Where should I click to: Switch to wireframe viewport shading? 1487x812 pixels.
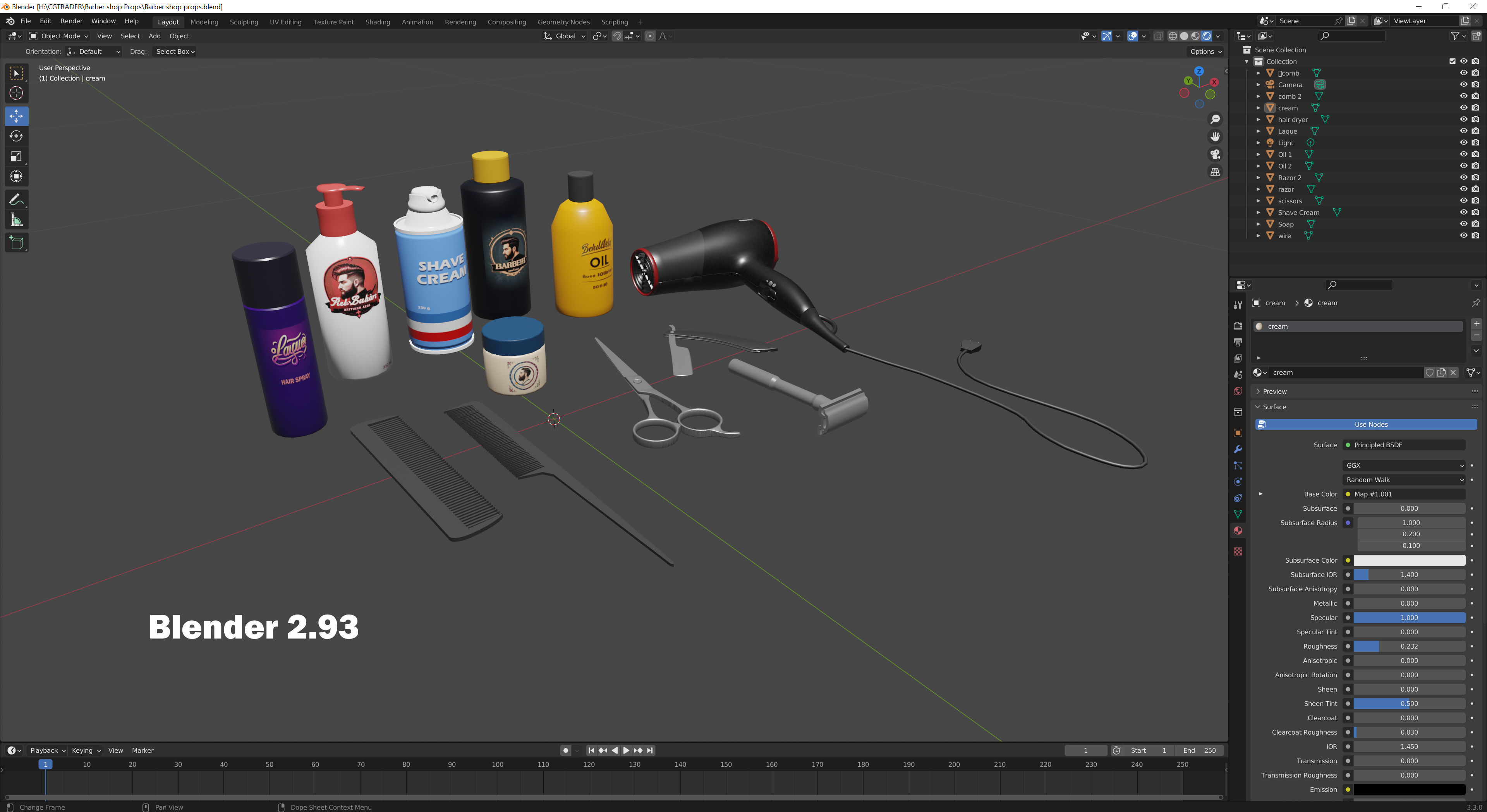point(1173,36)
